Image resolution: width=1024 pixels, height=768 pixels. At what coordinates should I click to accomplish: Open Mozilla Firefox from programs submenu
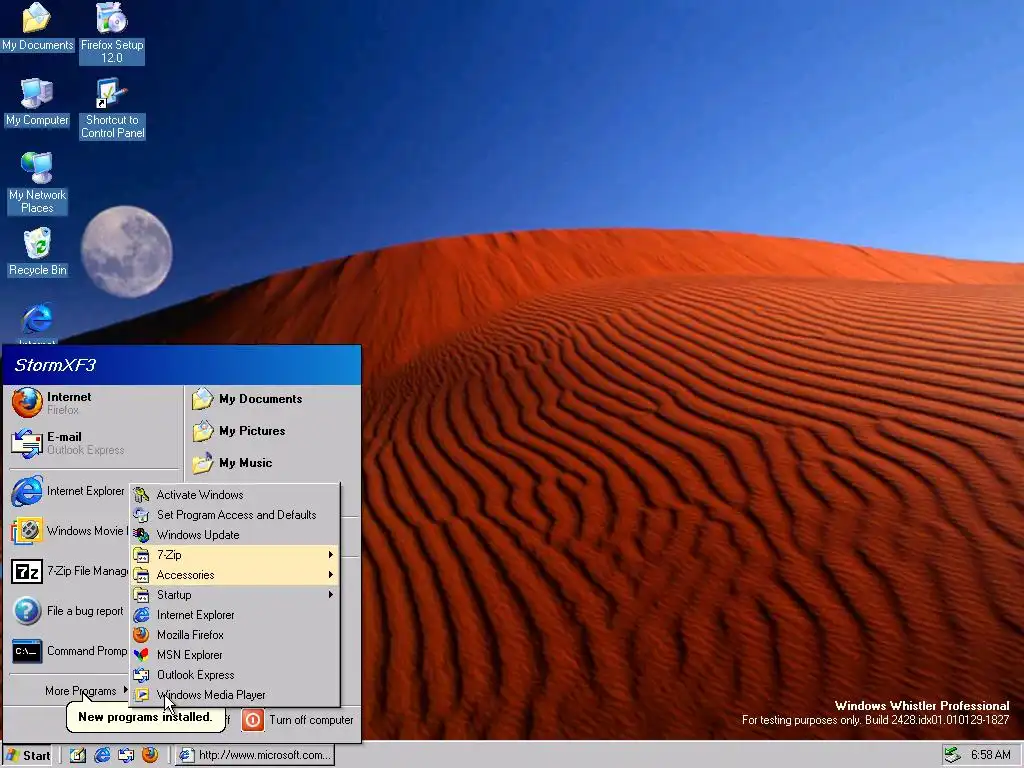coord(235,635)
